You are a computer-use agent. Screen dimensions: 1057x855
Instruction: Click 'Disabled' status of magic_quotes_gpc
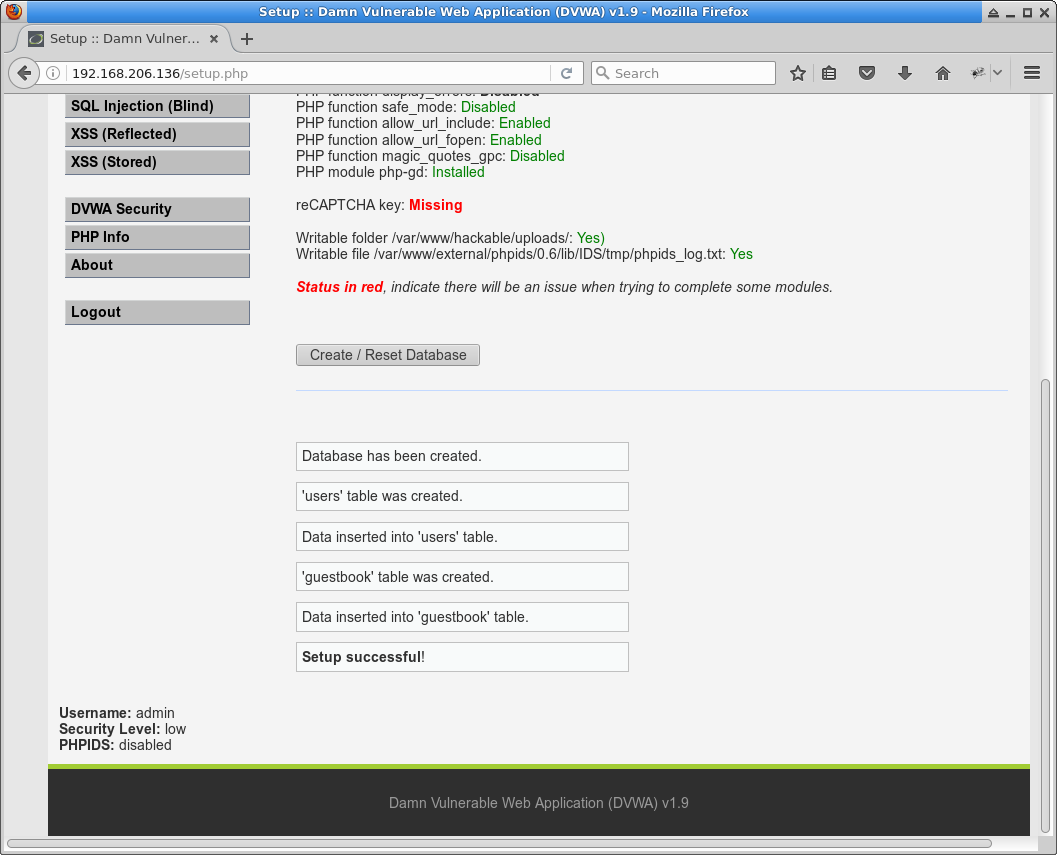click(x=537, y=156)
